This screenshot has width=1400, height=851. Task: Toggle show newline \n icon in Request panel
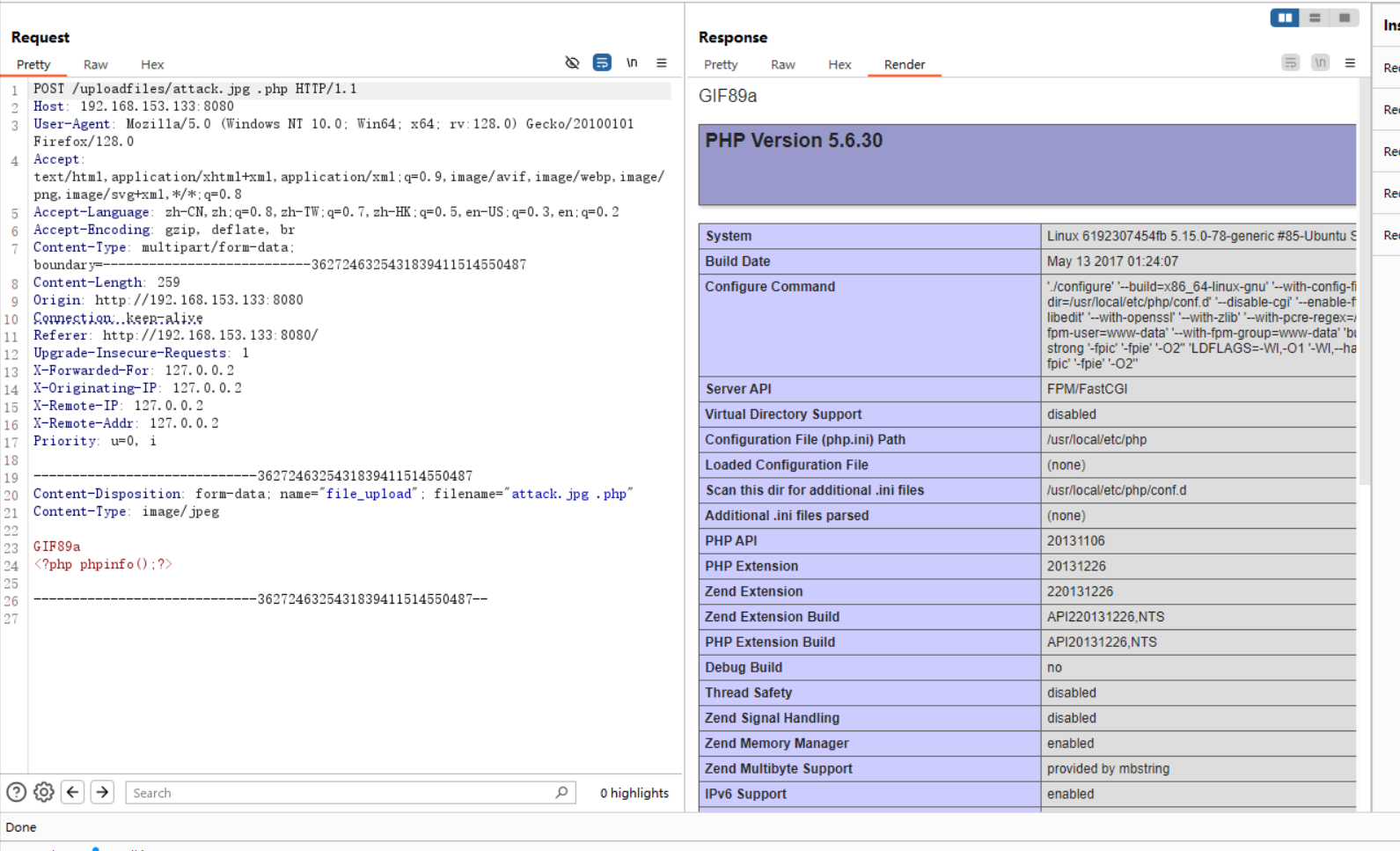[632, 62]
